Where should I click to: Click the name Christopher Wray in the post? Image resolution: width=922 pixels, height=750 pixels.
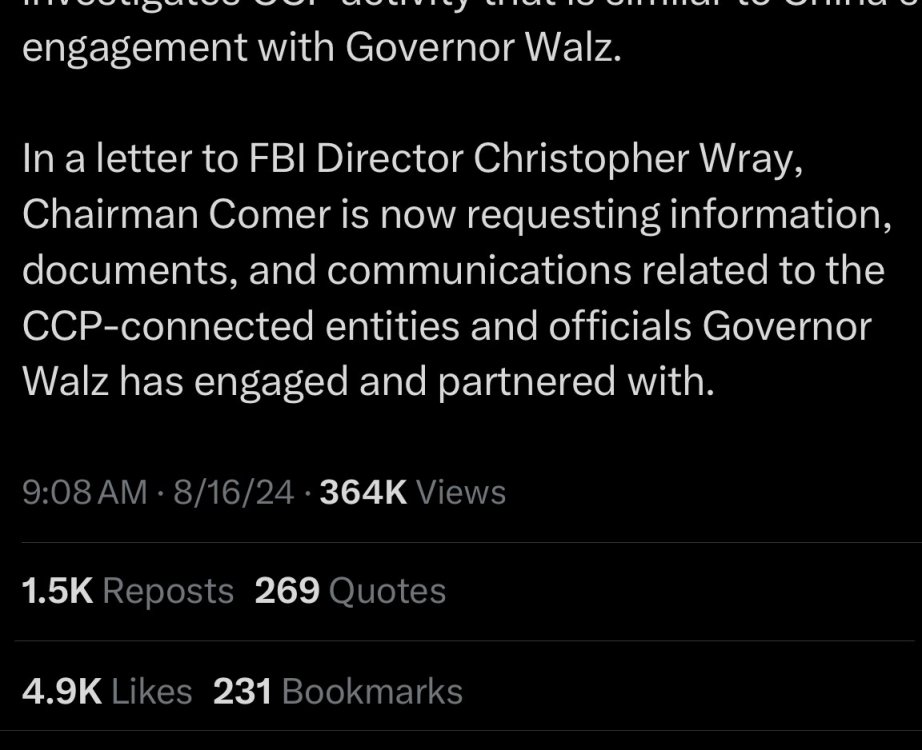point(638,159)
